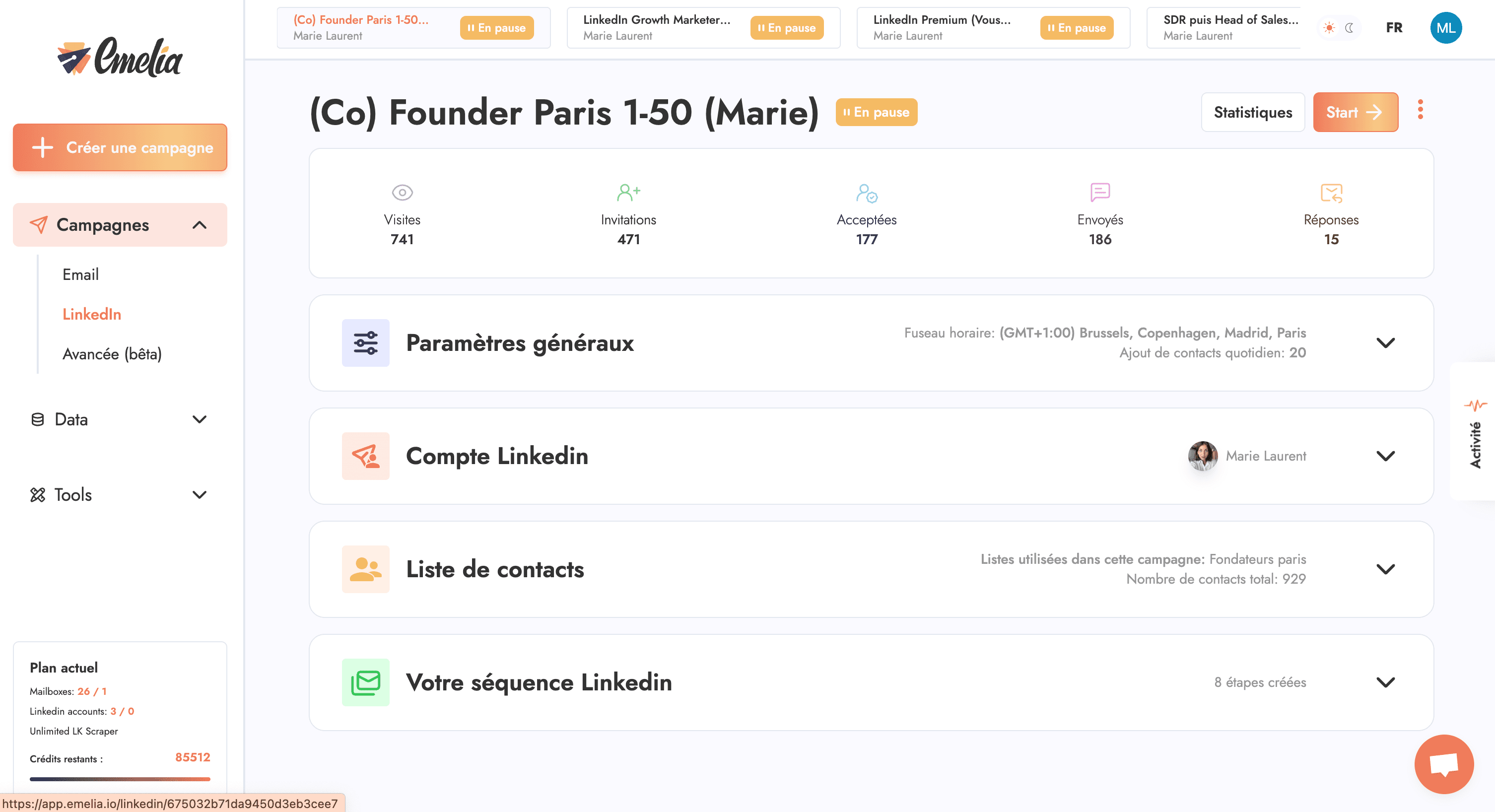The width and height of the screenshot is (1495, 812).
Task: Expand the Compte Linkedin section chevron
Action: point(1385,456)
